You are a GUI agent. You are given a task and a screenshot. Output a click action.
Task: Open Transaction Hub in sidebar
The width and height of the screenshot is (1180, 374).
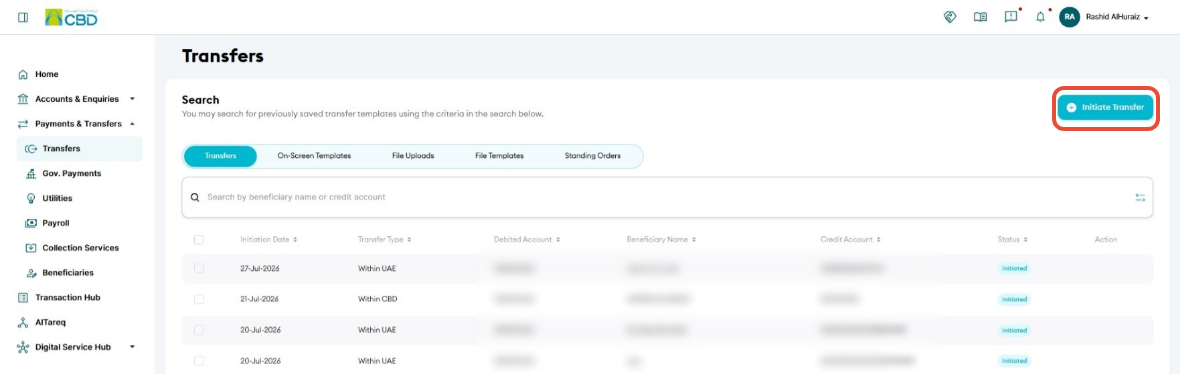pyautogui.click(x=68, y=297)
